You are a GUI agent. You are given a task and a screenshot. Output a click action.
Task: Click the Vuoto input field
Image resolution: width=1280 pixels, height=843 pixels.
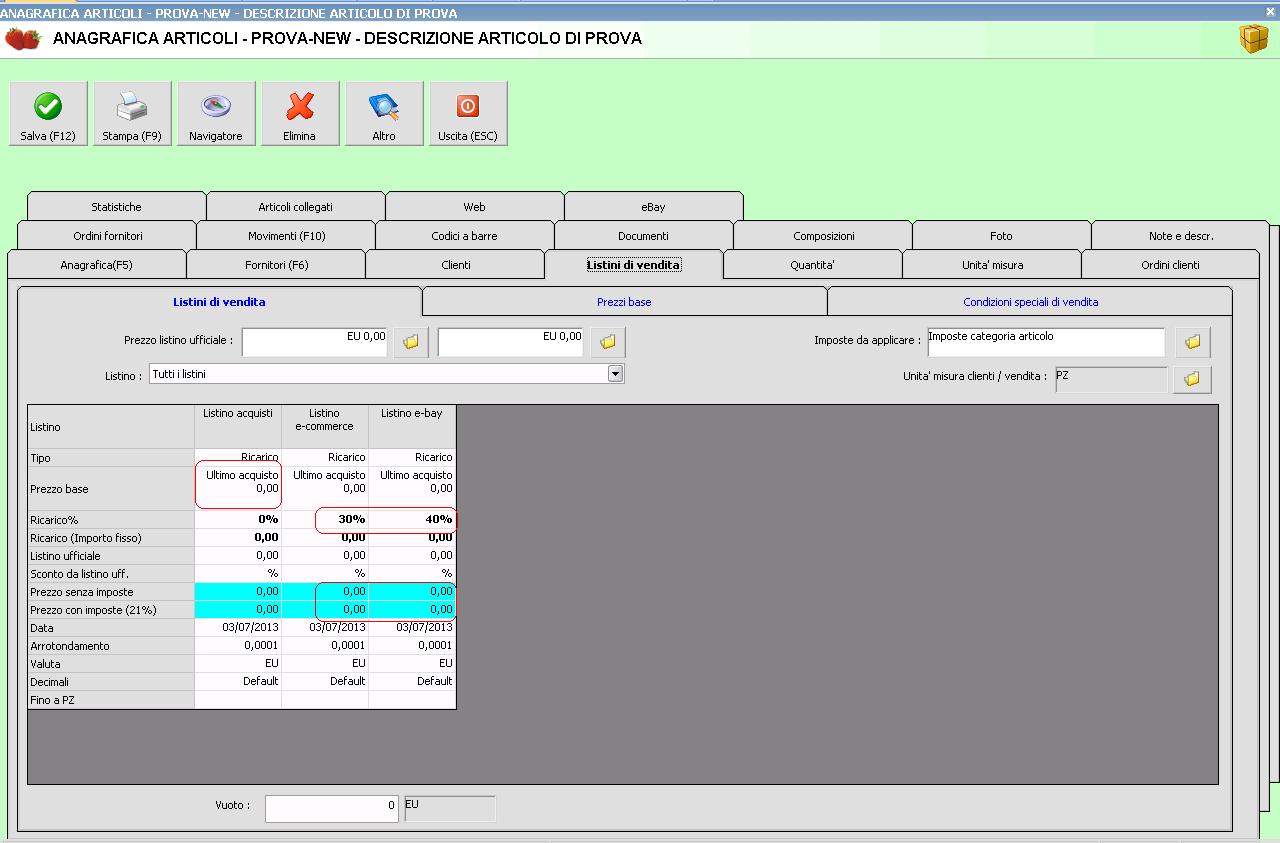[x=331, y=806]
